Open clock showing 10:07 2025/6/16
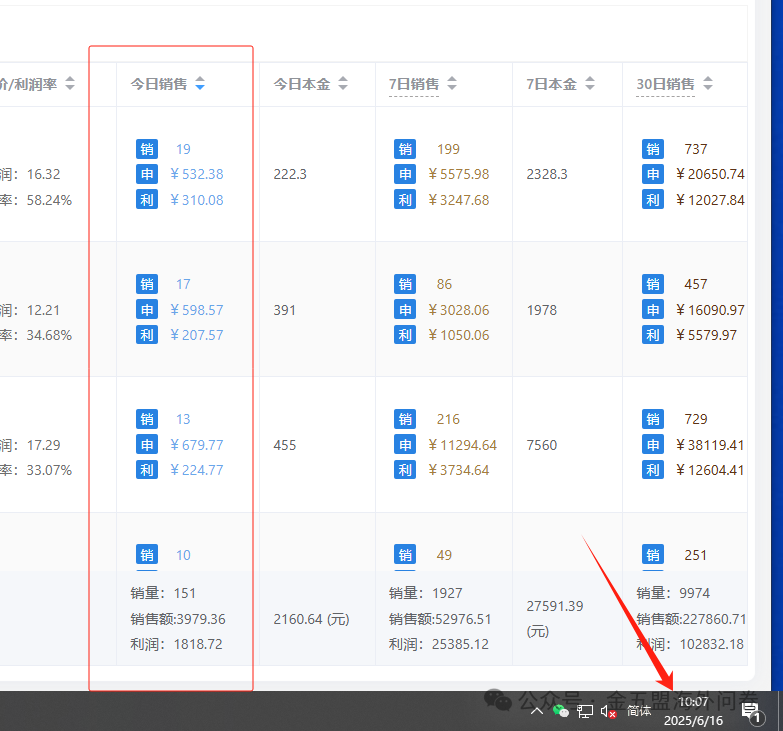This screenshot has height=731, width=783. (x=693, y=711)
